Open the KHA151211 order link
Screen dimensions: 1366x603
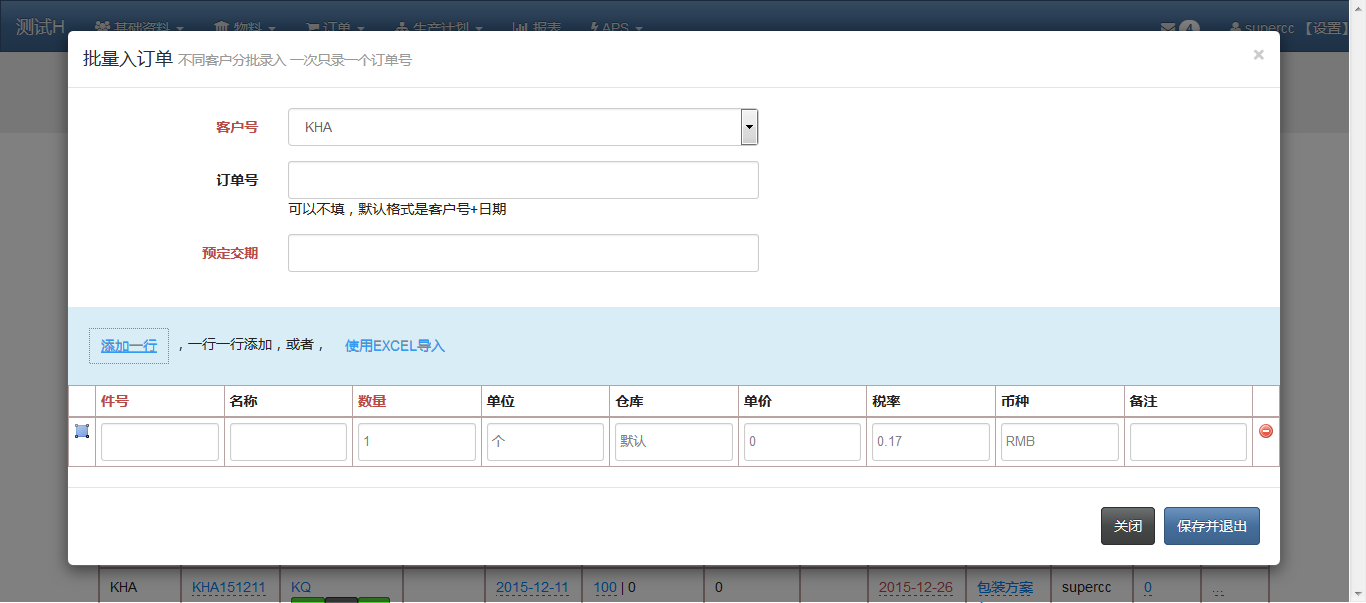[x=228, y=587]
